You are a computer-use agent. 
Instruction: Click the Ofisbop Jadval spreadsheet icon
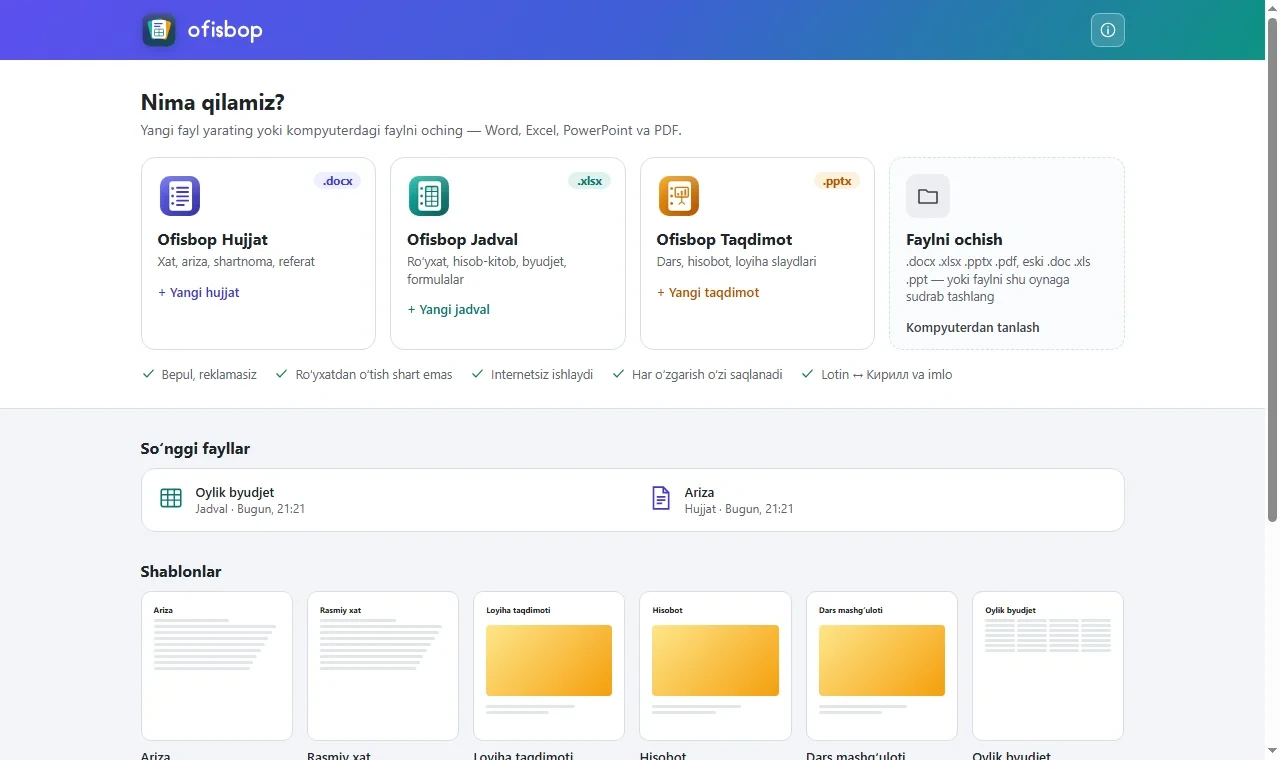(x=429, y=196)
